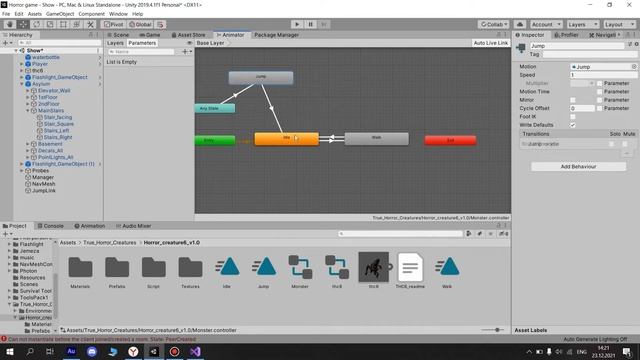This screenshot has height=360, width=640.
Task: Open the custom editor tools icon
Action: click(90, 24)
